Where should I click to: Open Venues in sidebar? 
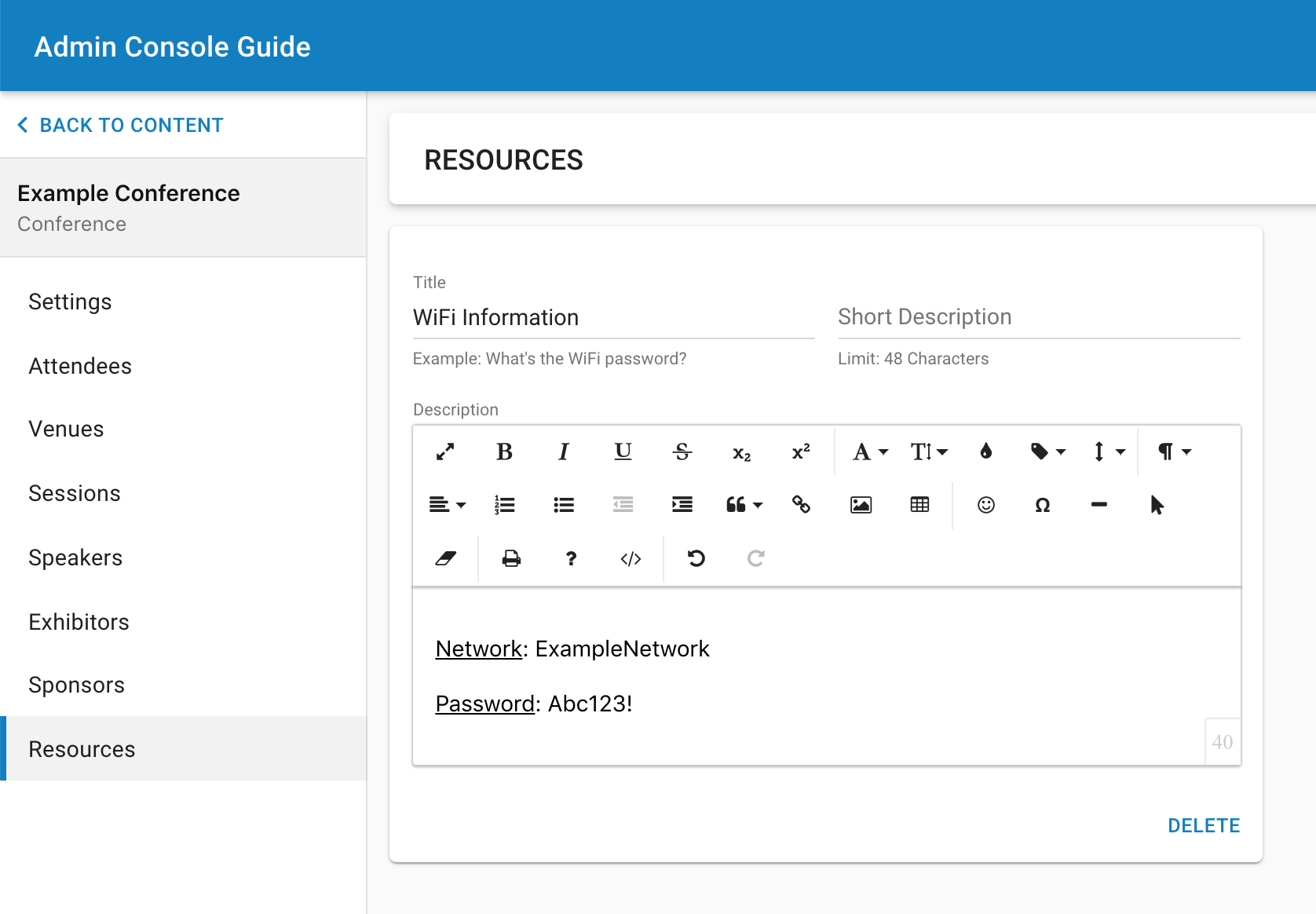pos(184,430)
